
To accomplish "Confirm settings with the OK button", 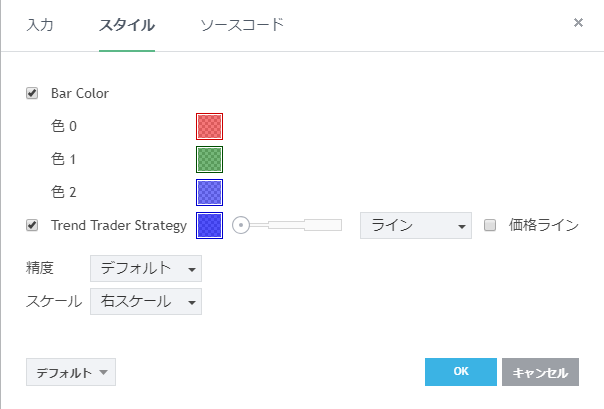I will tap(460, 372).
